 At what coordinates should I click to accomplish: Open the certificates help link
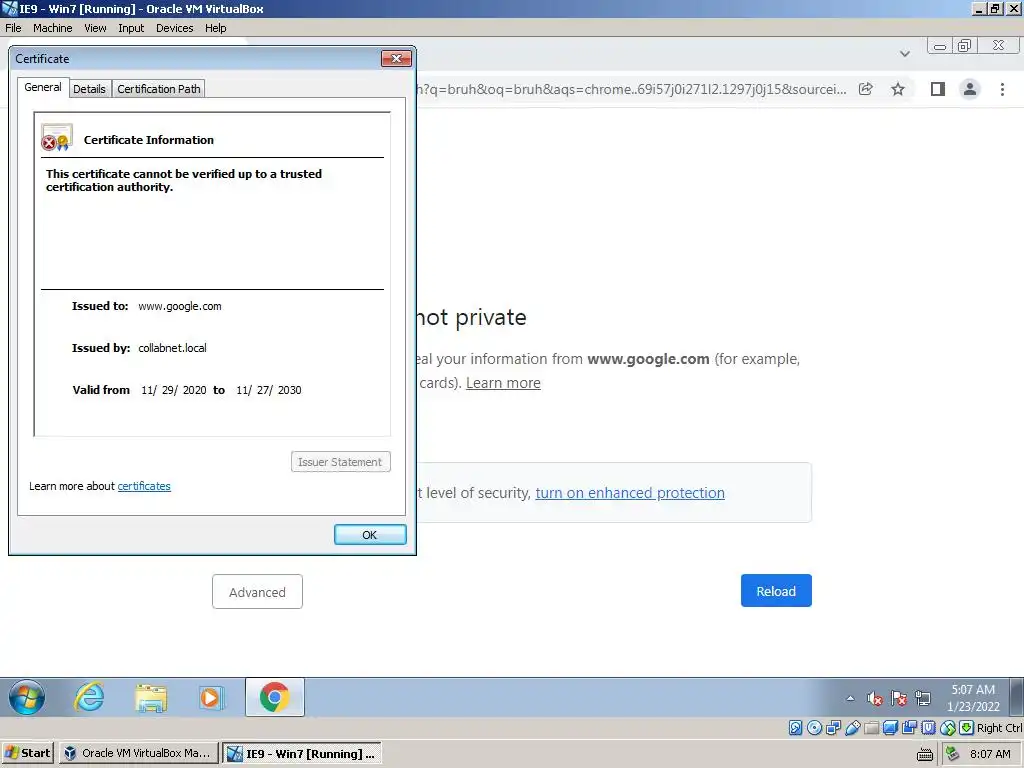pyautogui.click(x=144, y=486)
